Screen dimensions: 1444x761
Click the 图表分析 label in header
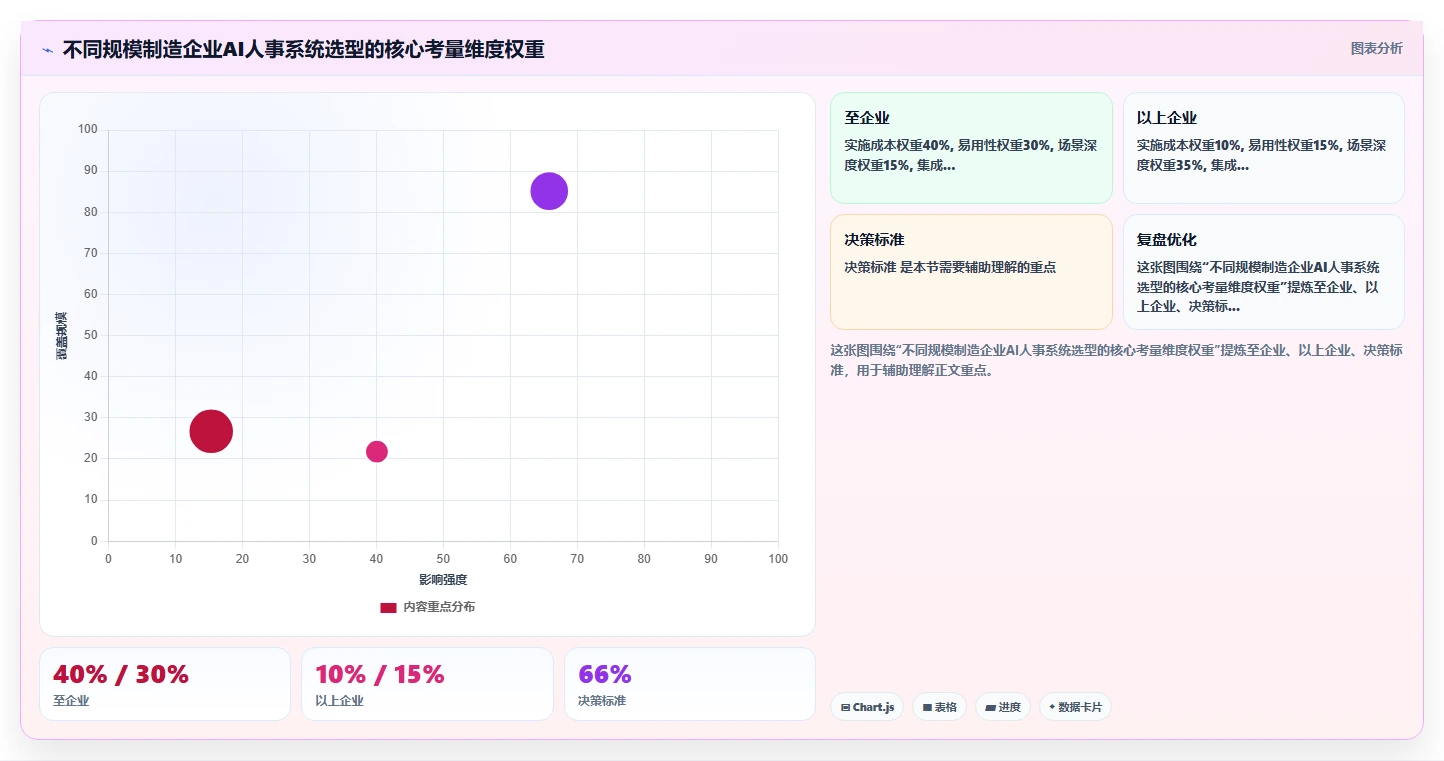(1376, 48)
